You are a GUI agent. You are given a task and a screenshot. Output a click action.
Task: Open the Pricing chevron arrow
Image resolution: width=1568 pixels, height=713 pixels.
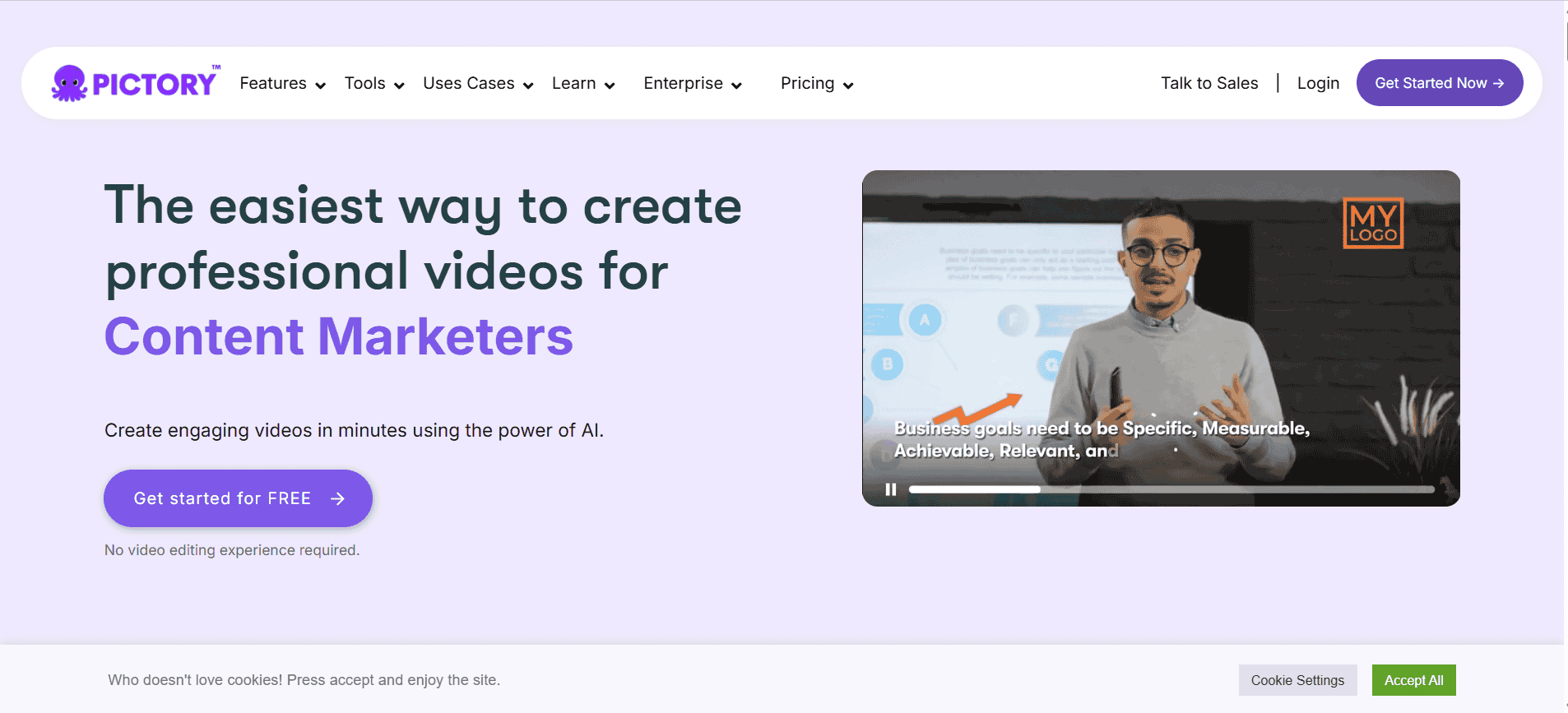click(848, 86)
